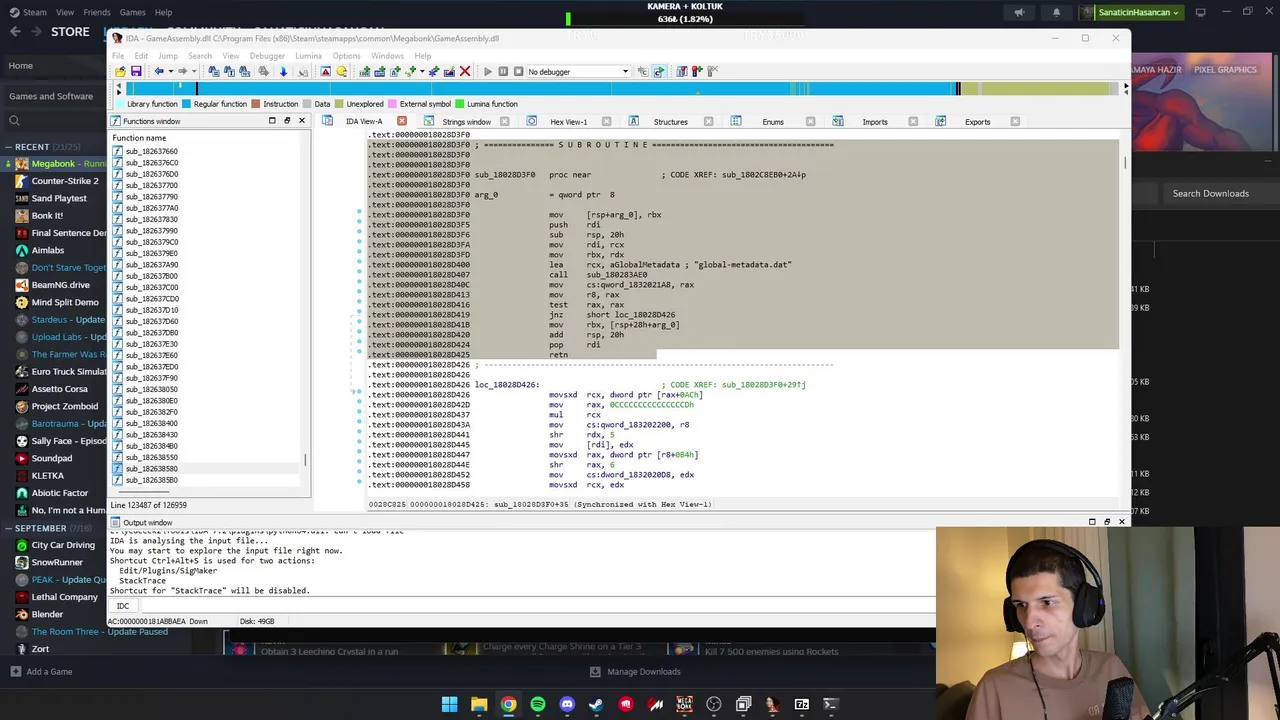Image resolution: width=1280 pixels, height=720 pixels.
Task: Click the blue down arrow search icon
Action: pos(283,71)
